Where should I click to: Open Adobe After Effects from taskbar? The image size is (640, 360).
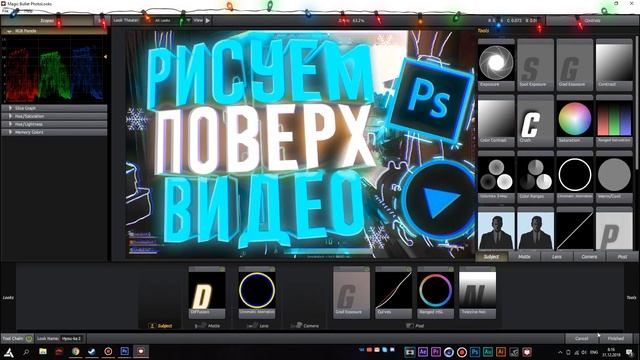[x=423, y=352]
